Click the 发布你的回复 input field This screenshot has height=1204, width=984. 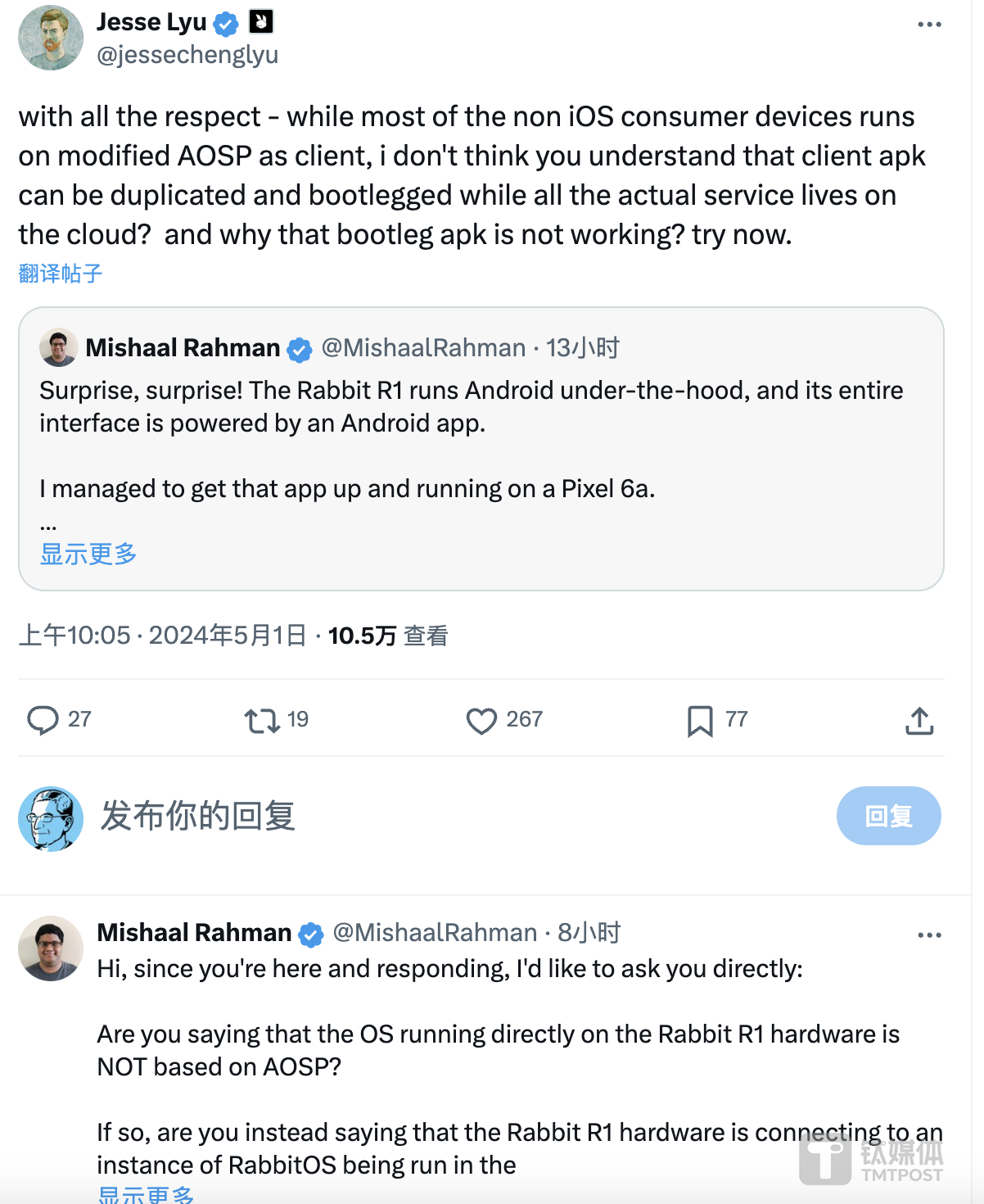tap(199, 816)
